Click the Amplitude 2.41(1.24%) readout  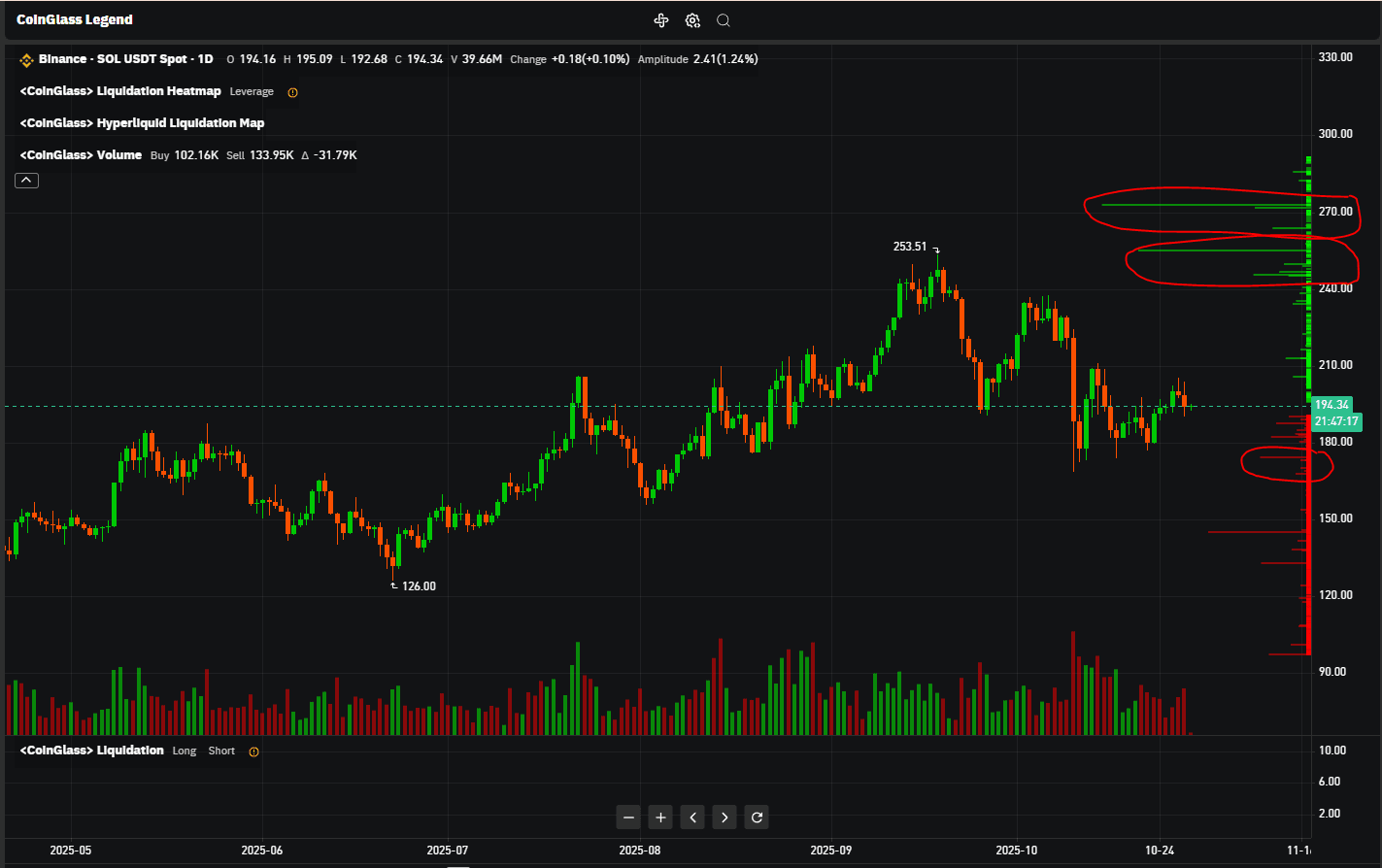698,59
